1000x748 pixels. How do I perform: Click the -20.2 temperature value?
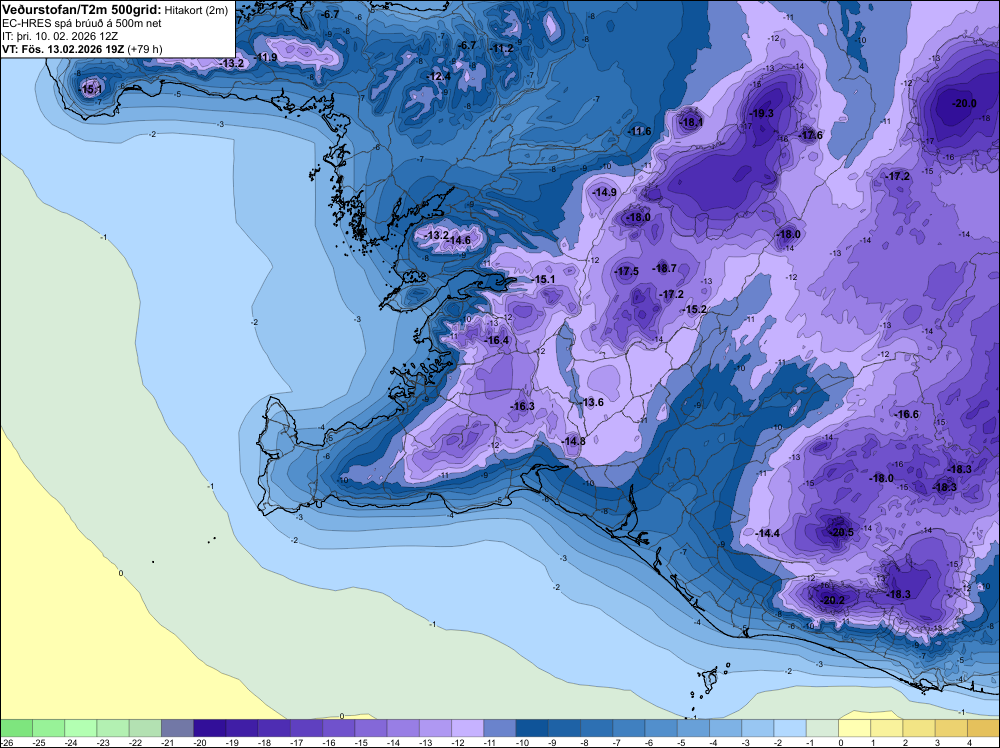[832, 600]
